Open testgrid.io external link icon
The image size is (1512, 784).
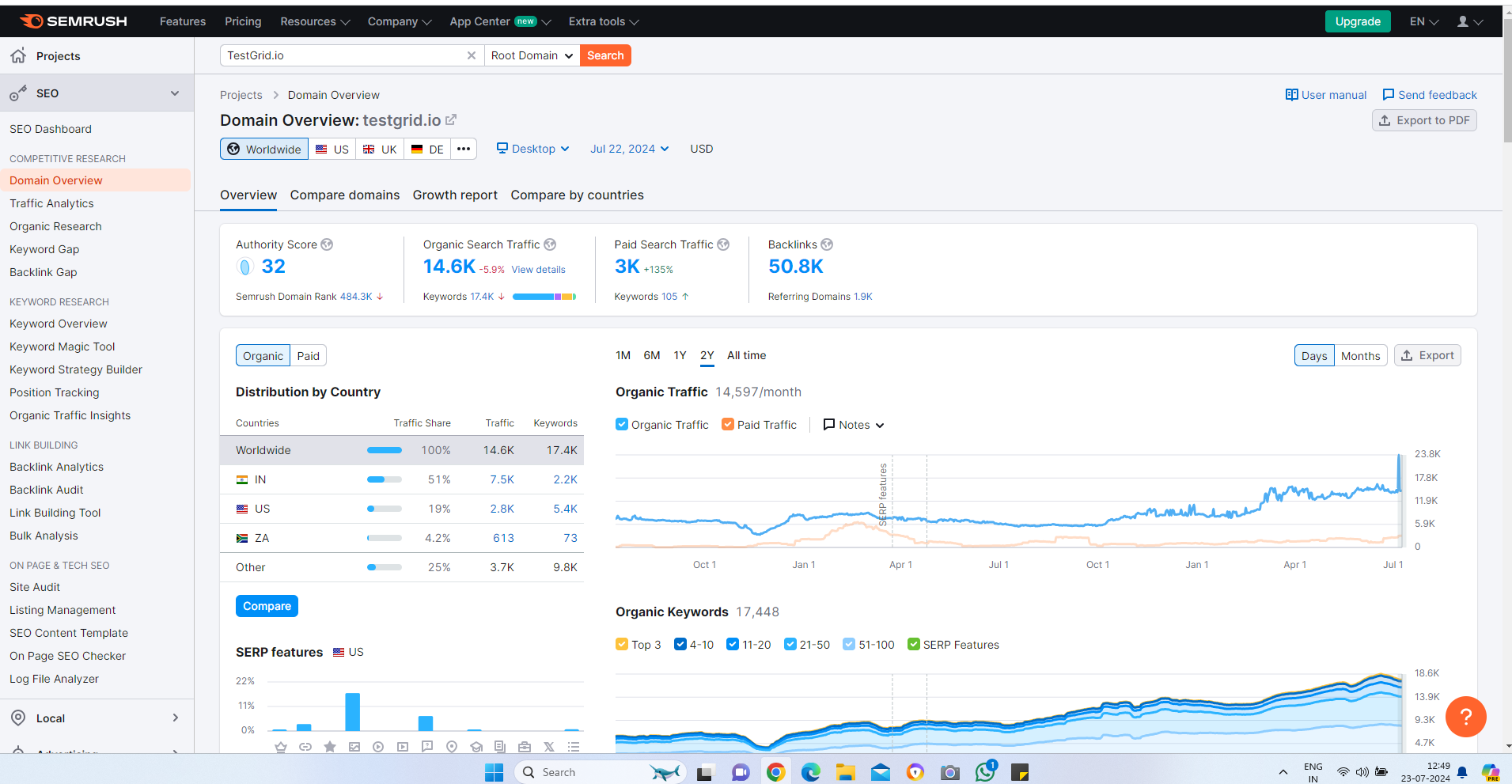pos(451,119)
